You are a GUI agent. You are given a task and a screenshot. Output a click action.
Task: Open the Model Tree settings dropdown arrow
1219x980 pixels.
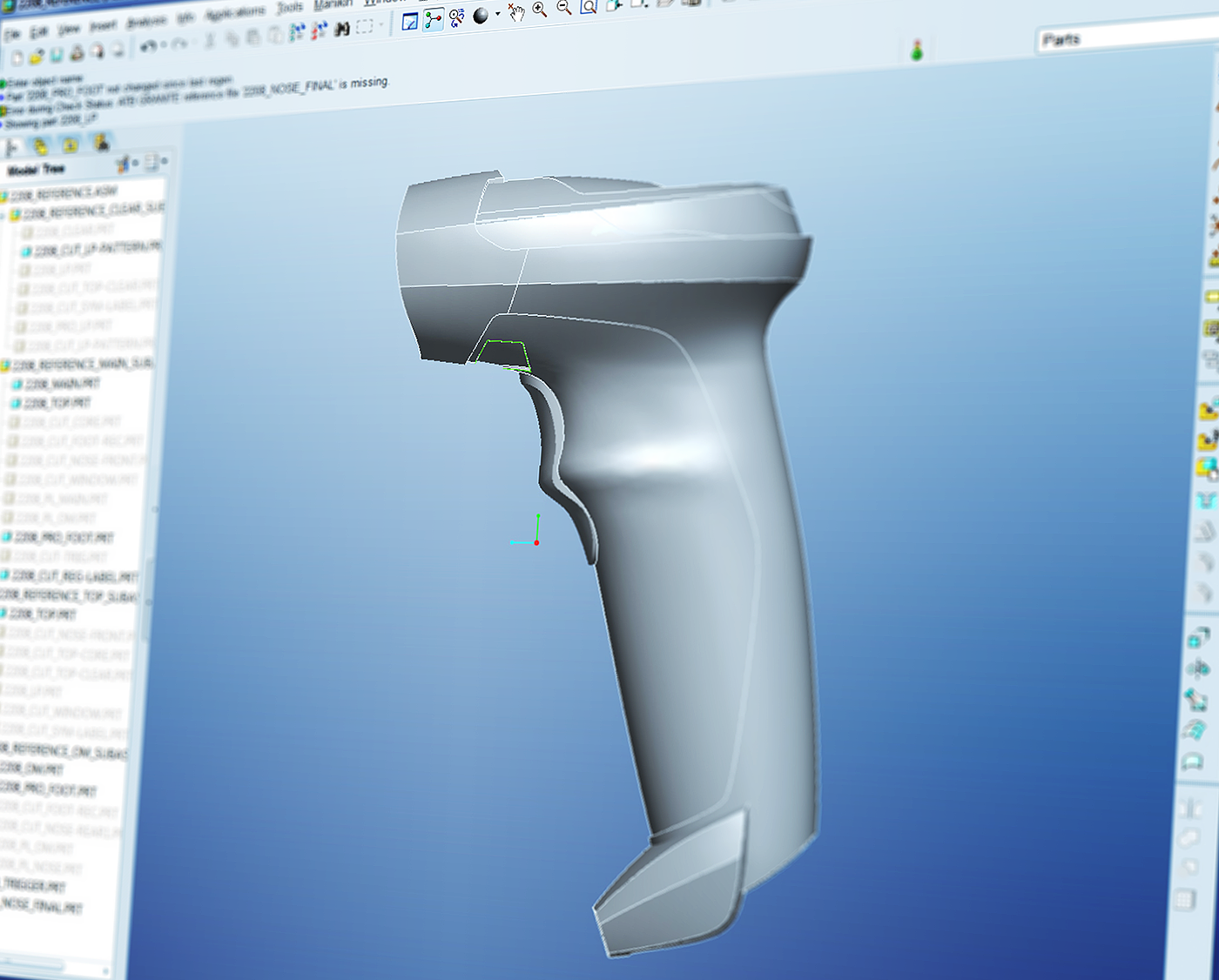(x=136, y=163)
